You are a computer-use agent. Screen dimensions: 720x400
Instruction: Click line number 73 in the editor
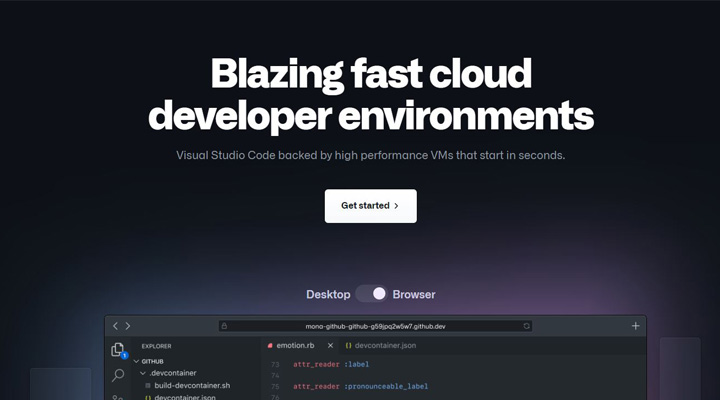tap(275, 365)
